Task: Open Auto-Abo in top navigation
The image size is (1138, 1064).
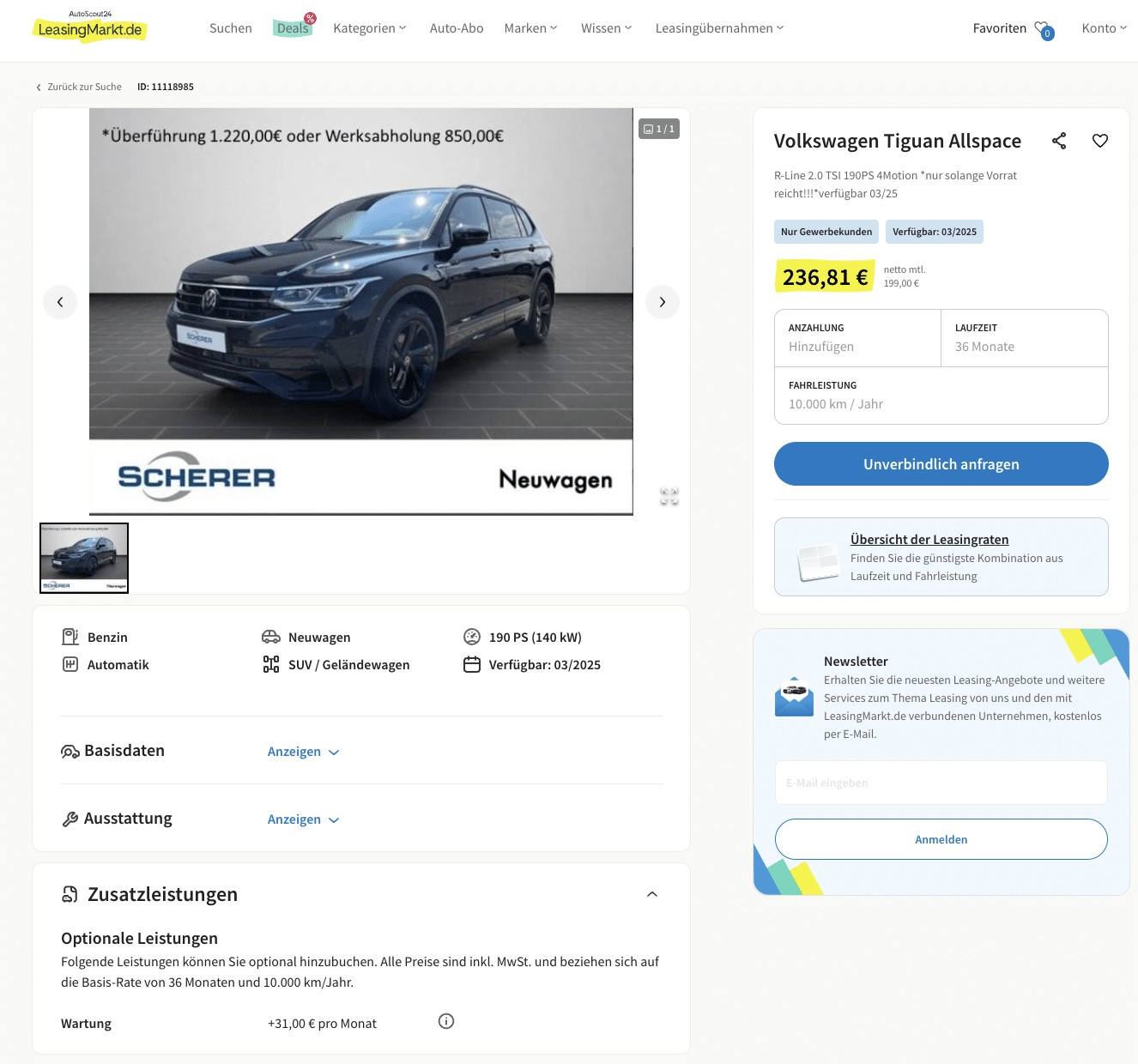Action: 457,28
